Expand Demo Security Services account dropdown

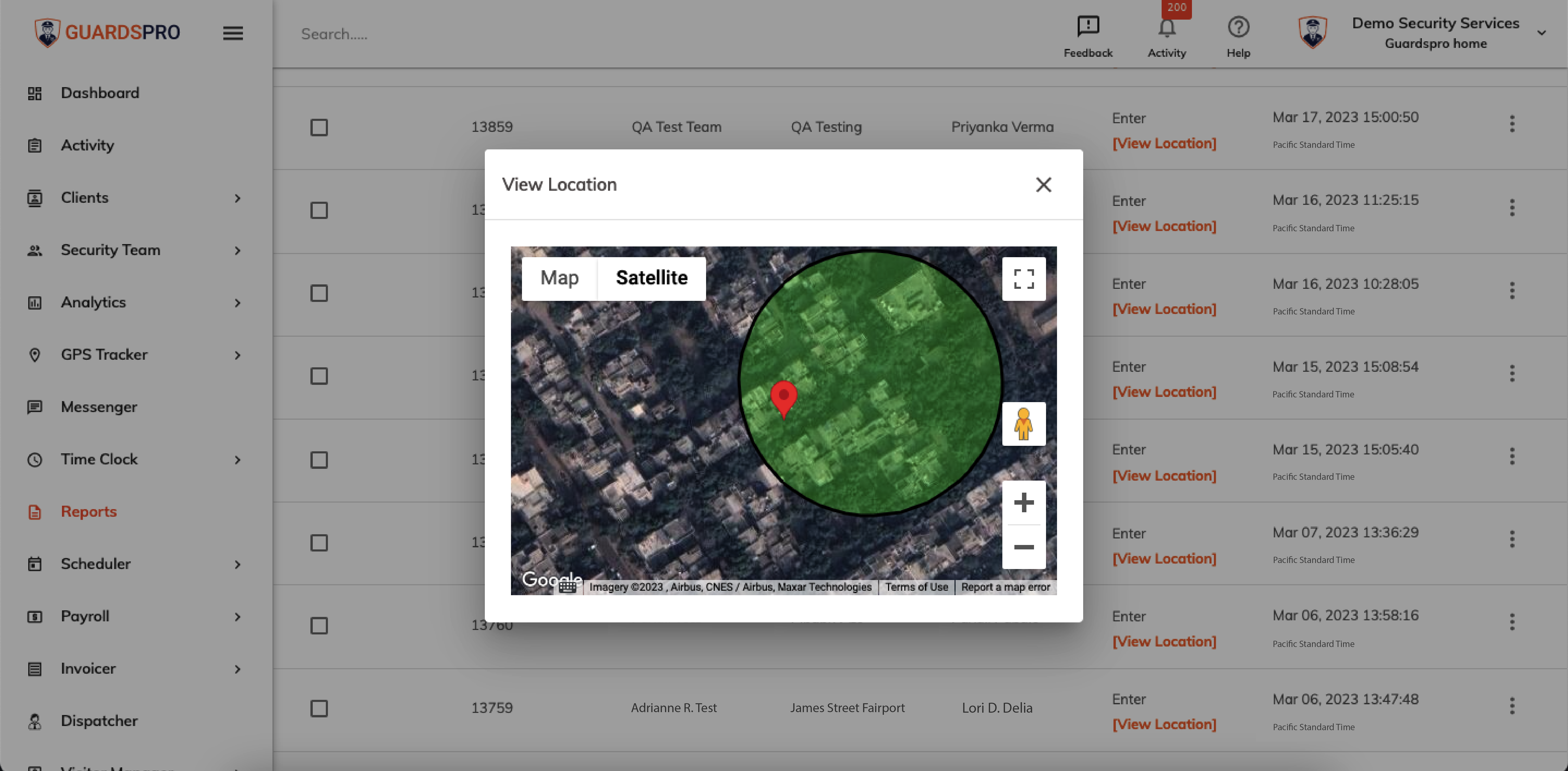(1541, 33)
